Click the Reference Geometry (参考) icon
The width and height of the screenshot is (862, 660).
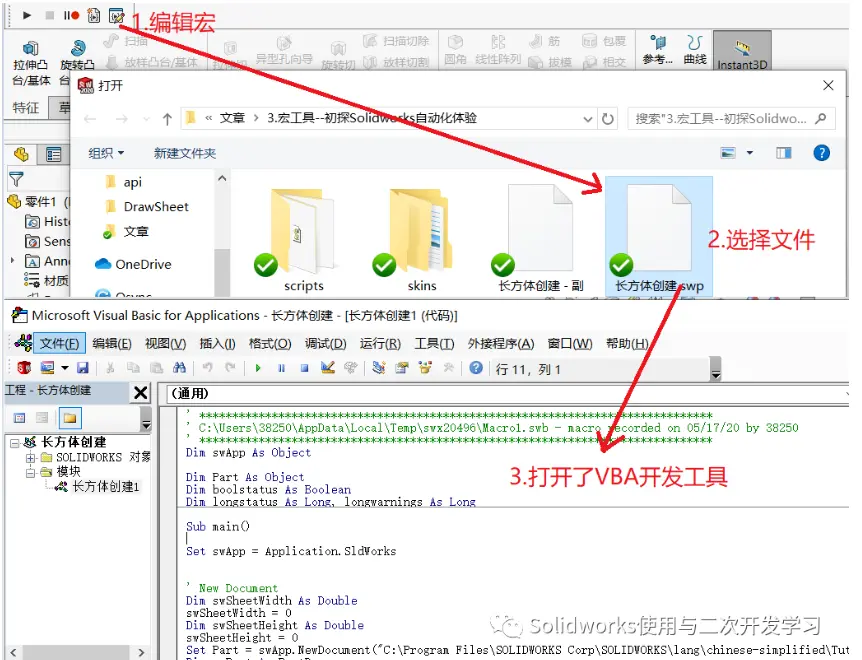click(657, 49)
